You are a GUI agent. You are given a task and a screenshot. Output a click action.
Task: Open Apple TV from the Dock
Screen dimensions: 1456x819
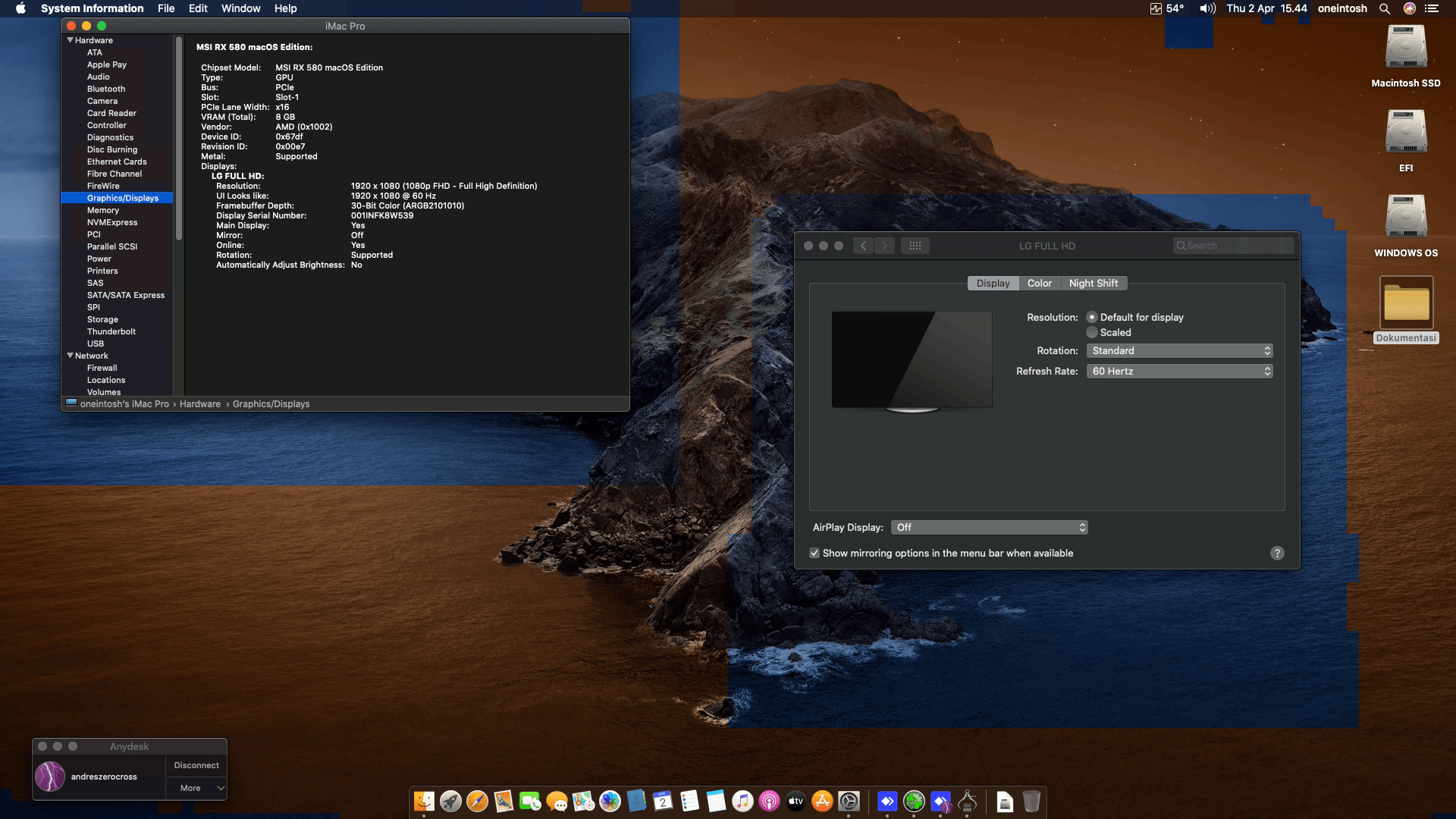(x=795, y=801)
